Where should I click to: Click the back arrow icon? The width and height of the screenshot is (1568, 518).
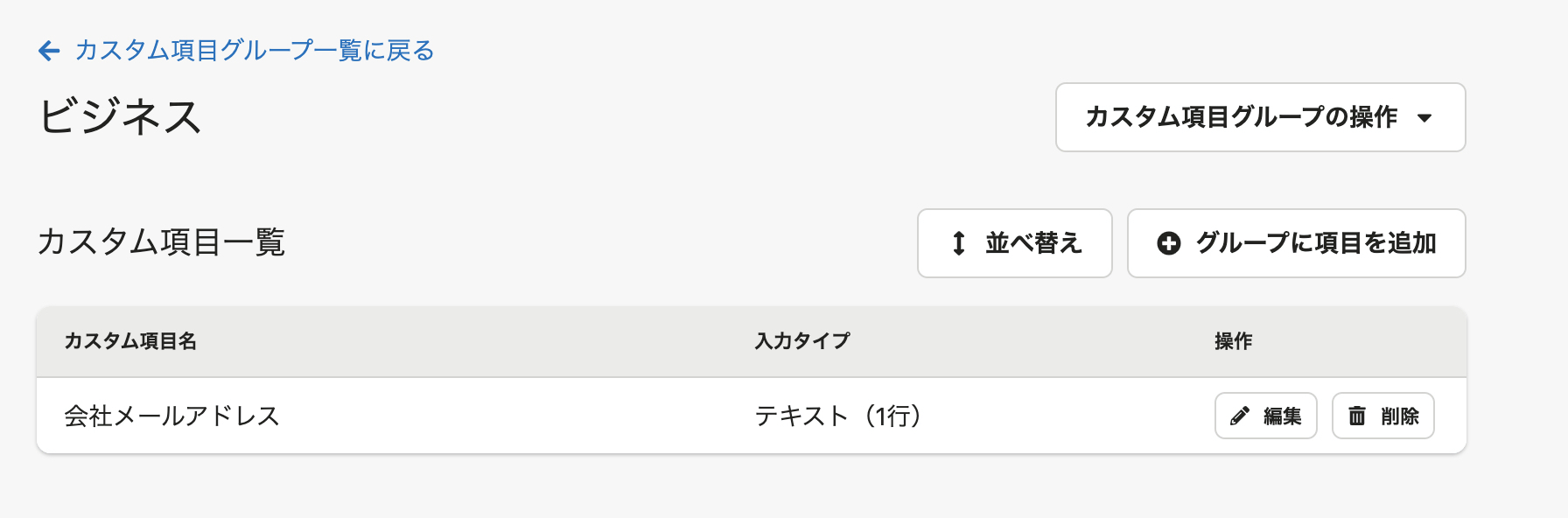(x=49, y=51)
